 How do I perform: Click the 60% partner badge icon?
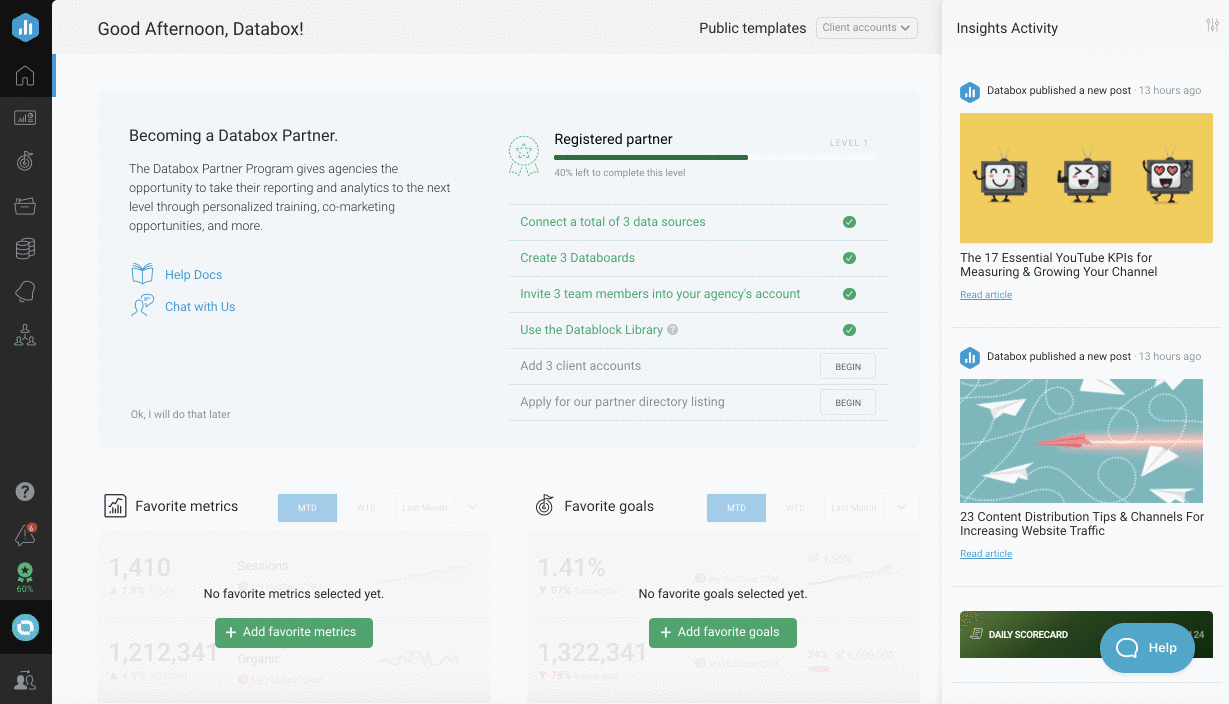click(25, 578)
